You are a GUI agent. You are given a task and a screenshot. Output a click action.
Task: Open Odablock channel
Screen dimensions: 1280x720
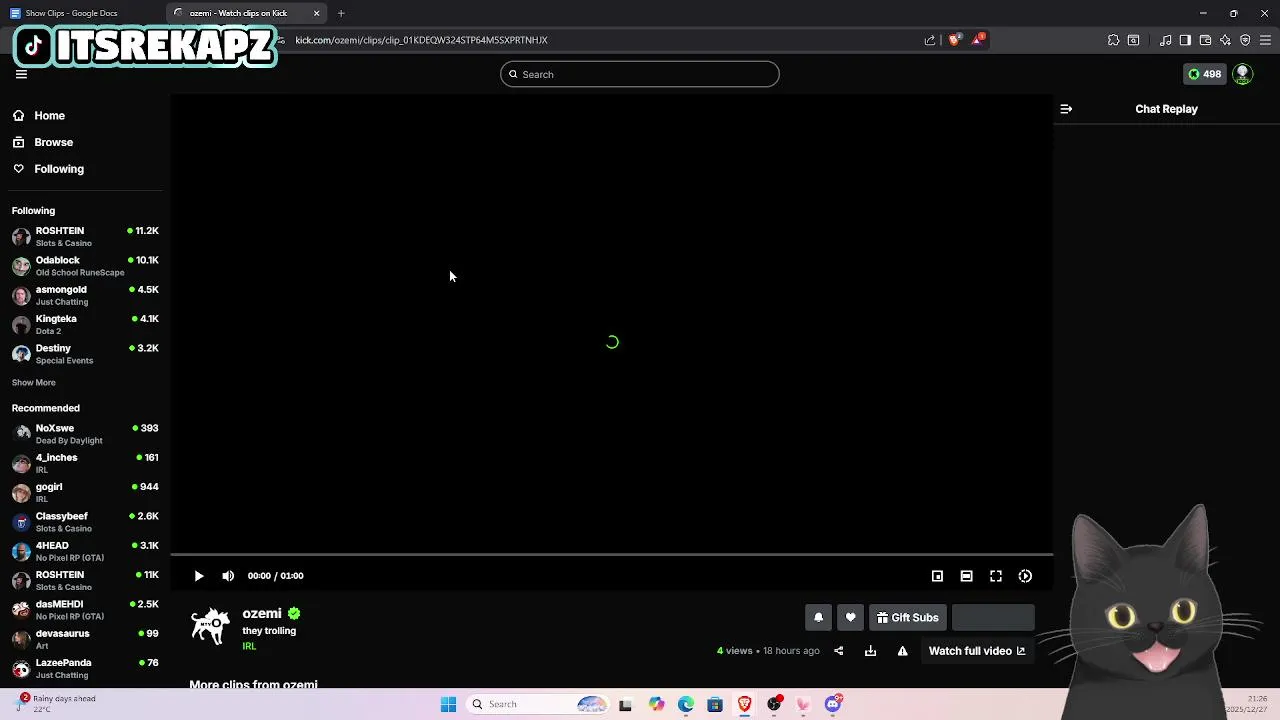(85, 265)
